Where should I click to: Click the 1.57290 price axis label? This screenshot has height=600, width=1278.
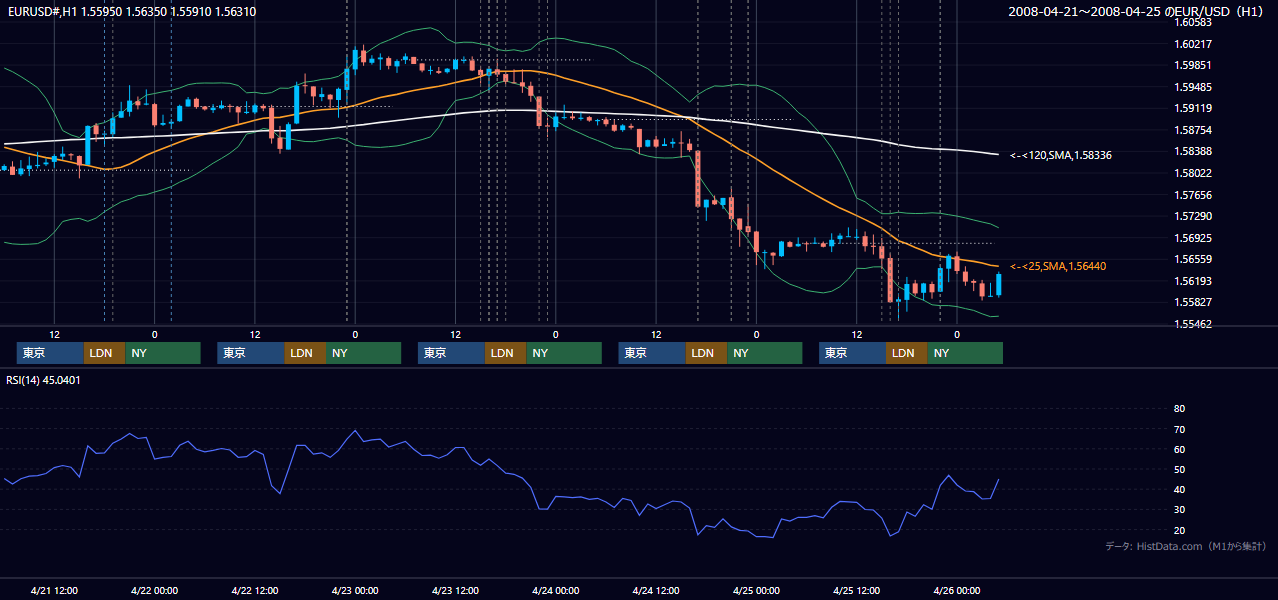click(x=1193, y=216)
